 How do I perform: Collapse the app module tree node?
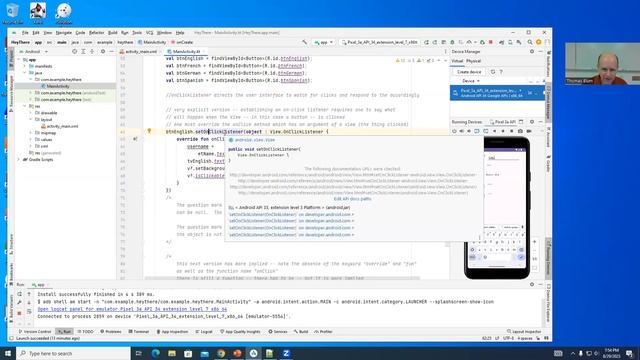19,60
